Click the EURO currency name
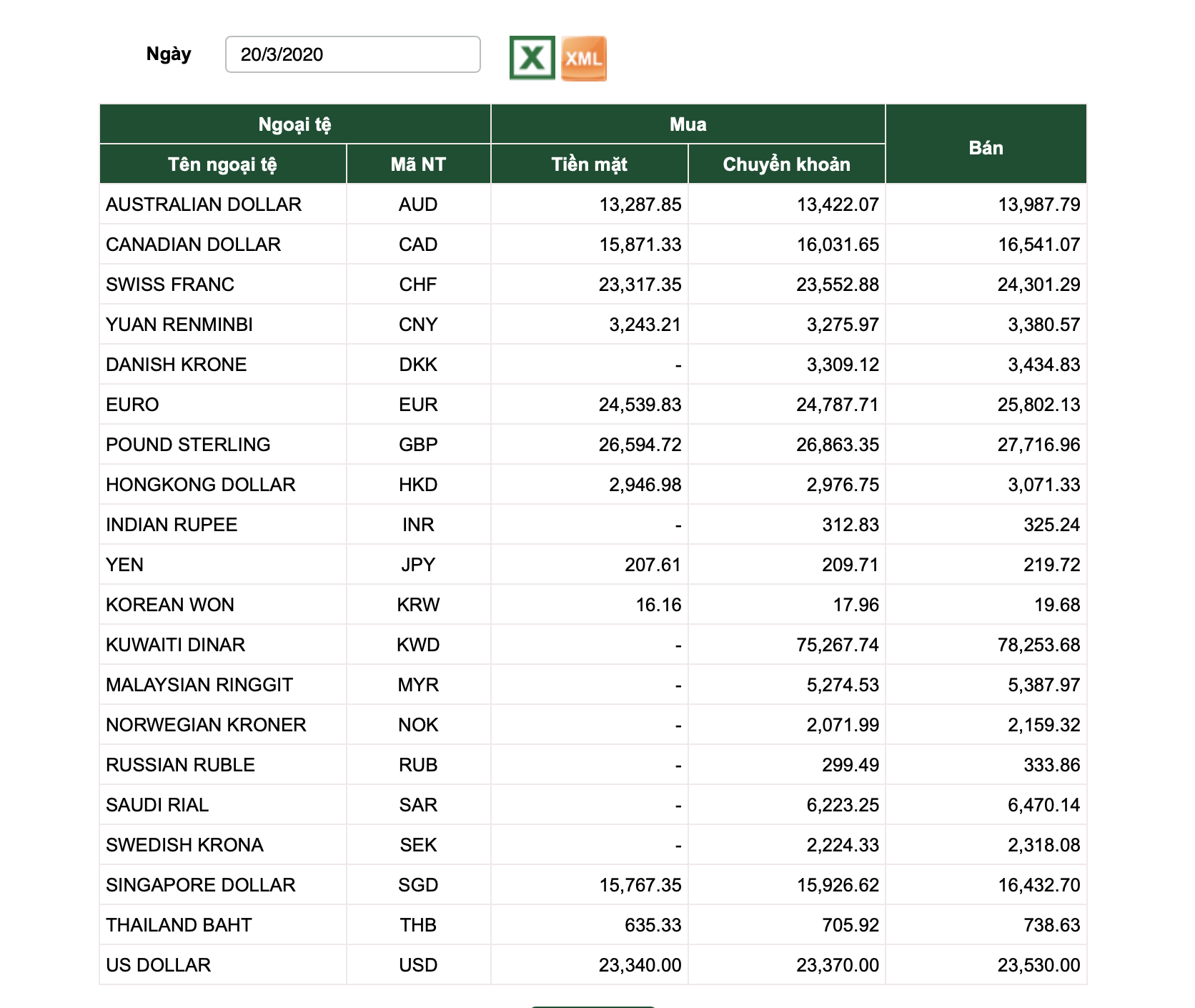 (x=132, y=405)
